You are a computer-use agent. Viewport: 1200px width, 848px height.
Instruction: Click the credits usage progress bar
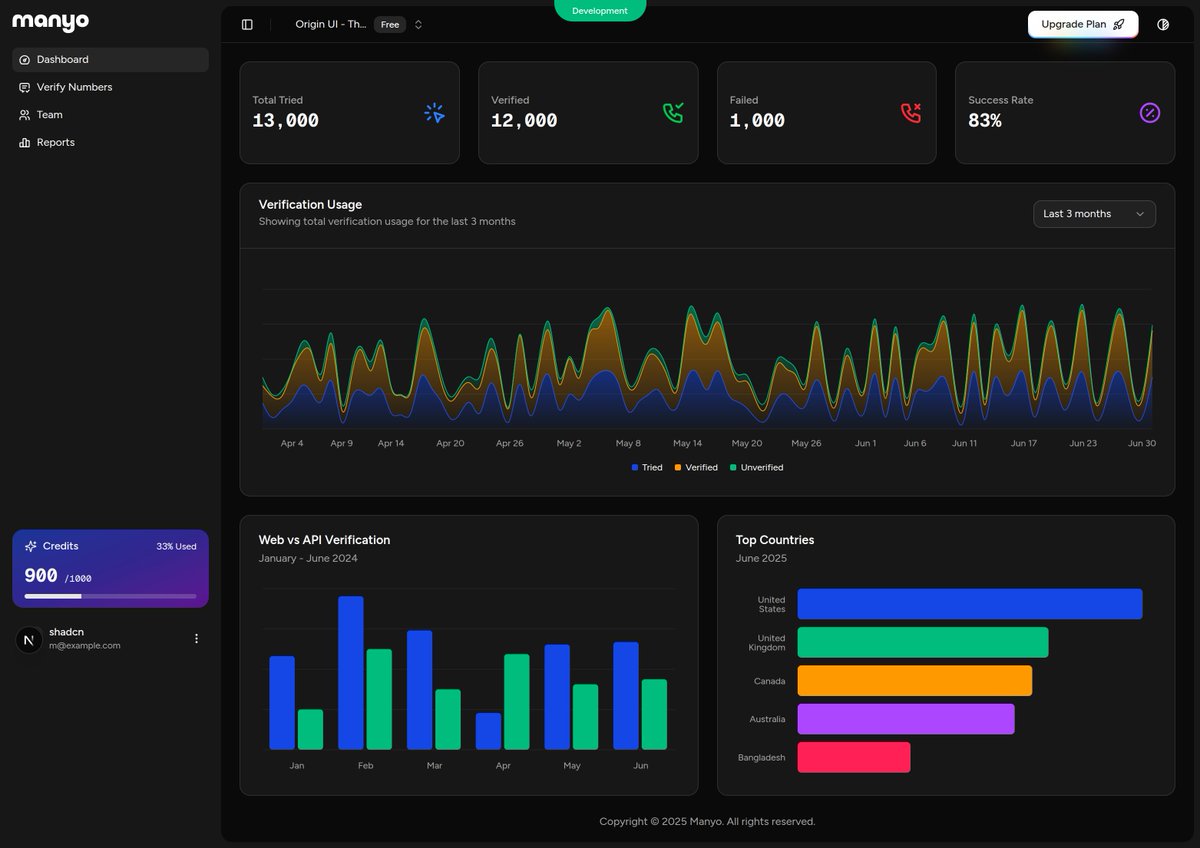[x=110, y=596]
